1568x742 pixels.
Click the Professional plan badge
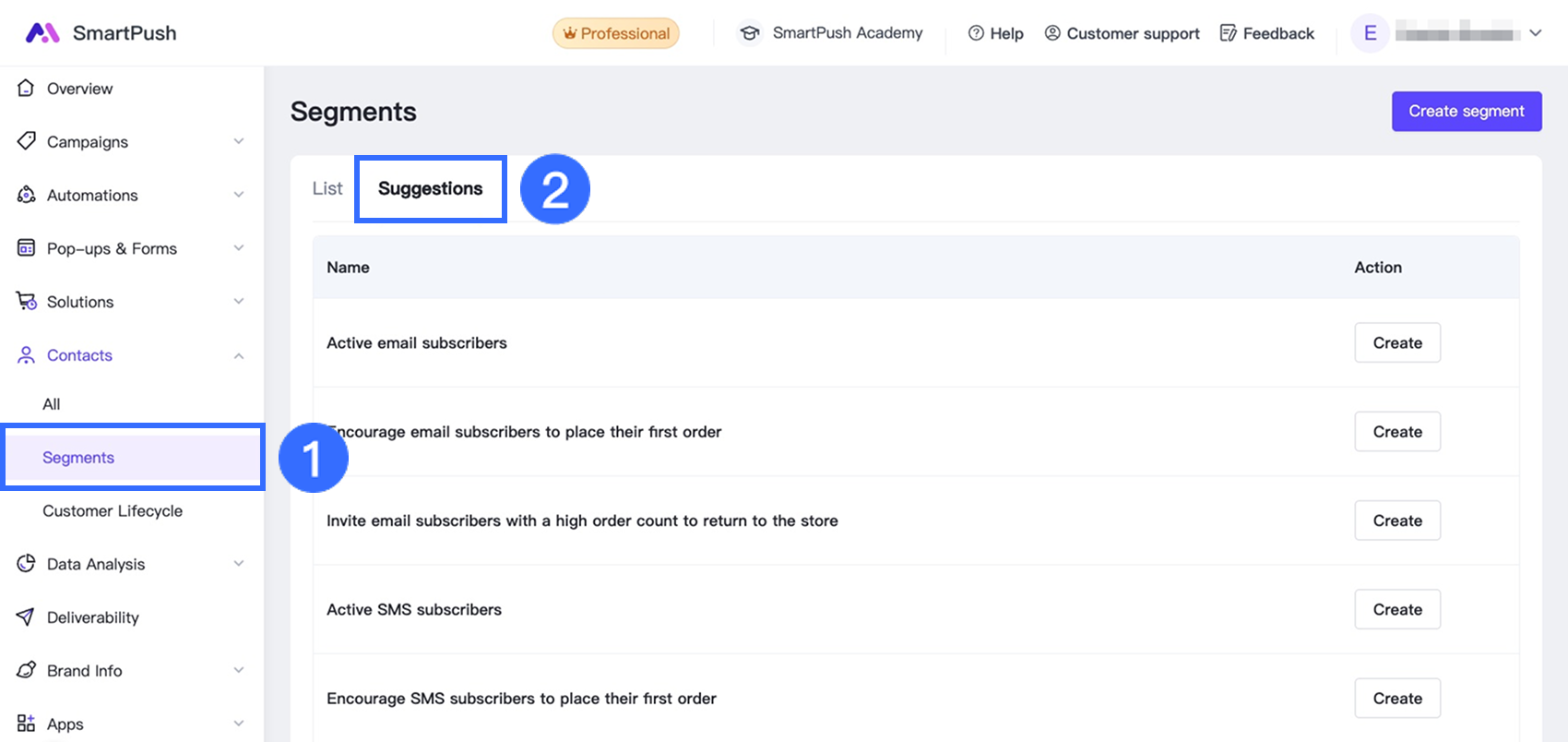point(615,33)
